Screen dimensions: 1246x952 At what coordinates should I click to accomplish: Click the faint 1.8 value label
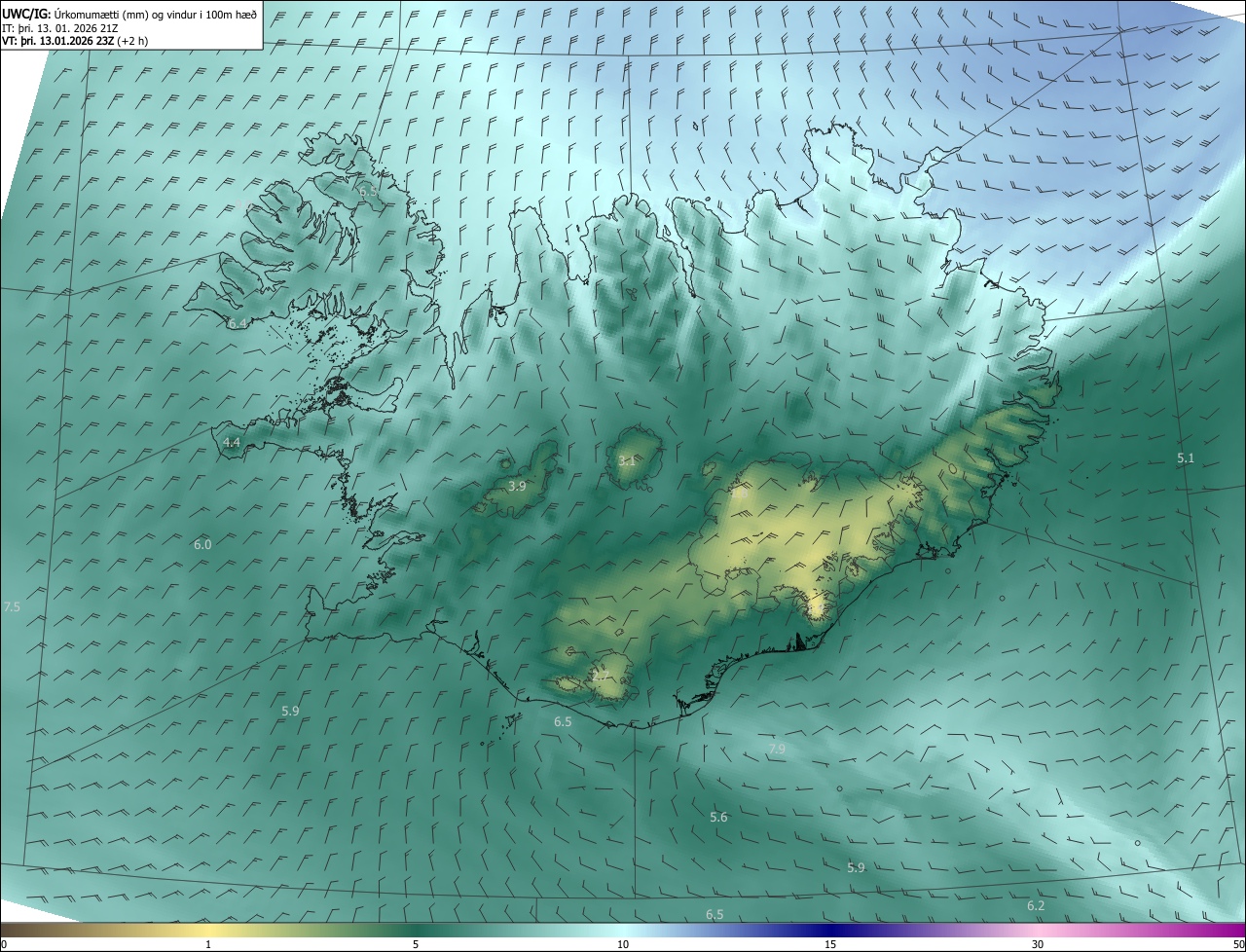tap(740, 494)
